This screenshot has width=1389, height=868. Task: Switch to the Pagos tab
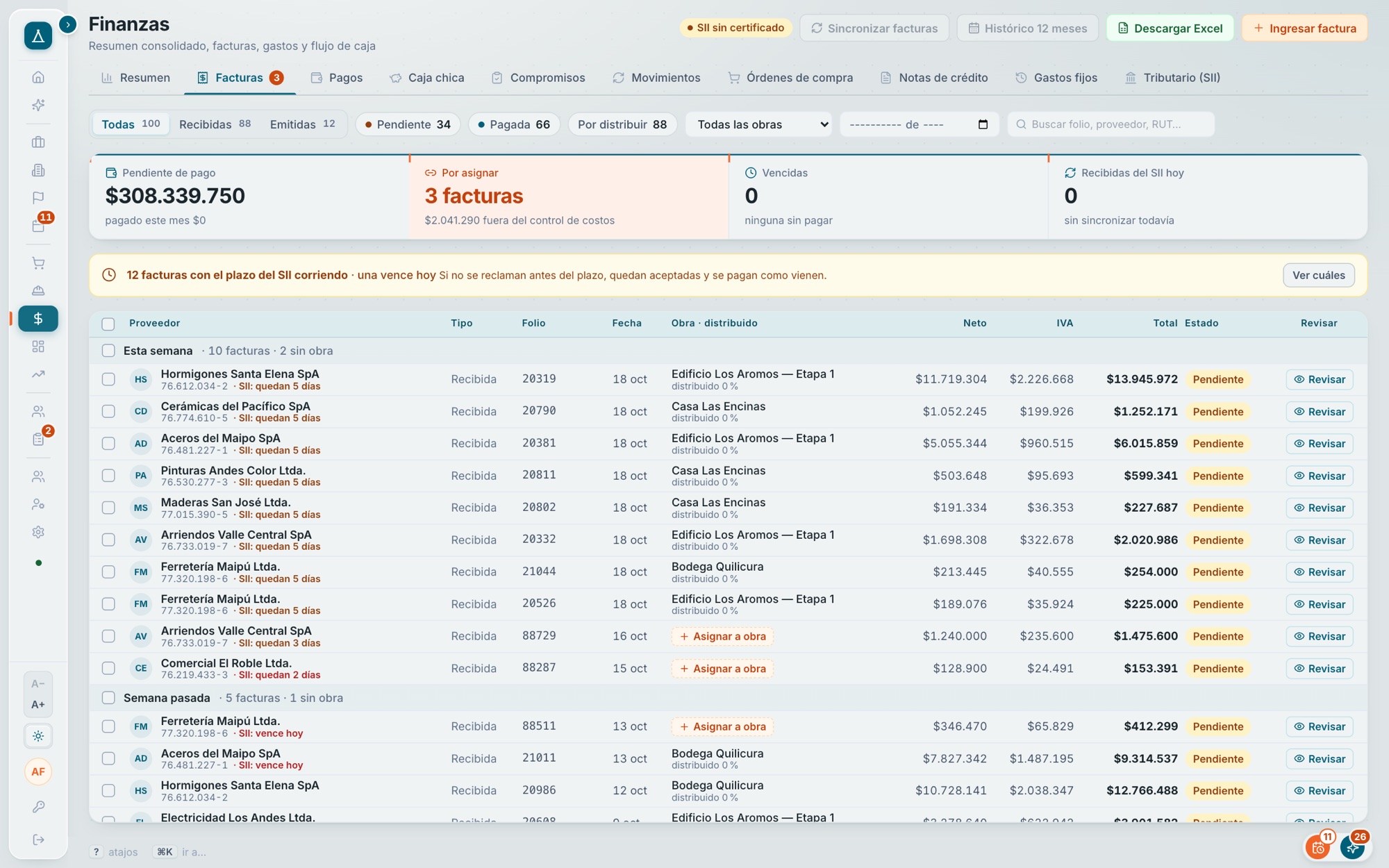pyautogui.click(x=337, y=78)
